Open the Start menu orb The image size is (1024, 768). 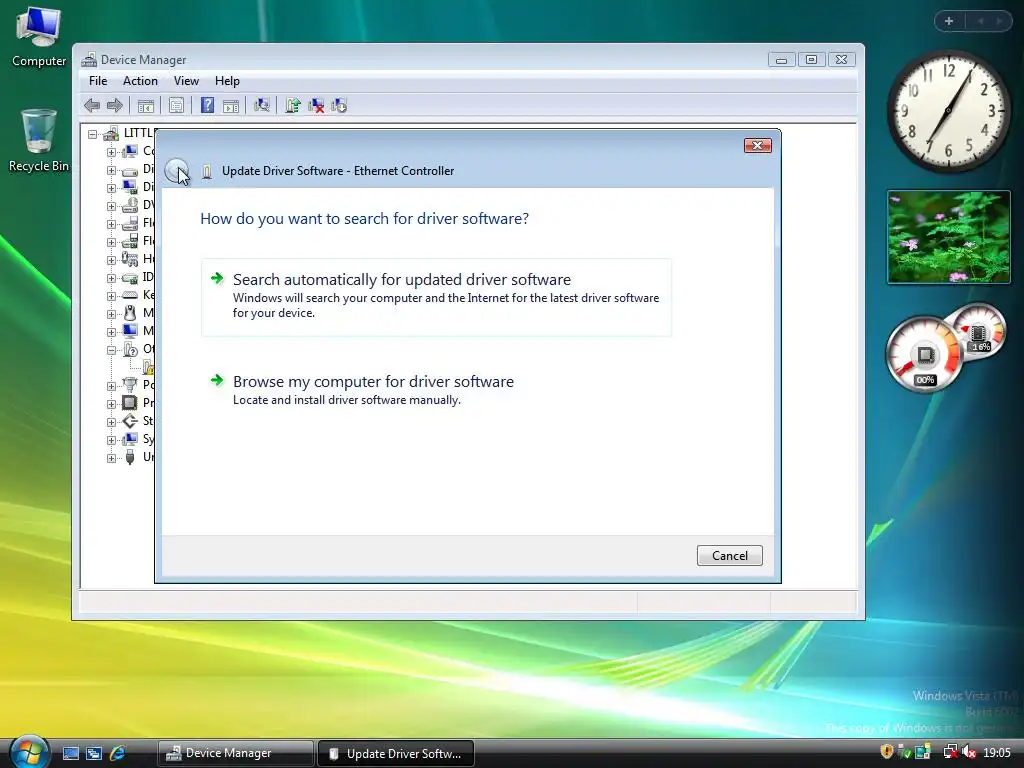pyautogui.click(x=29, y=752)
